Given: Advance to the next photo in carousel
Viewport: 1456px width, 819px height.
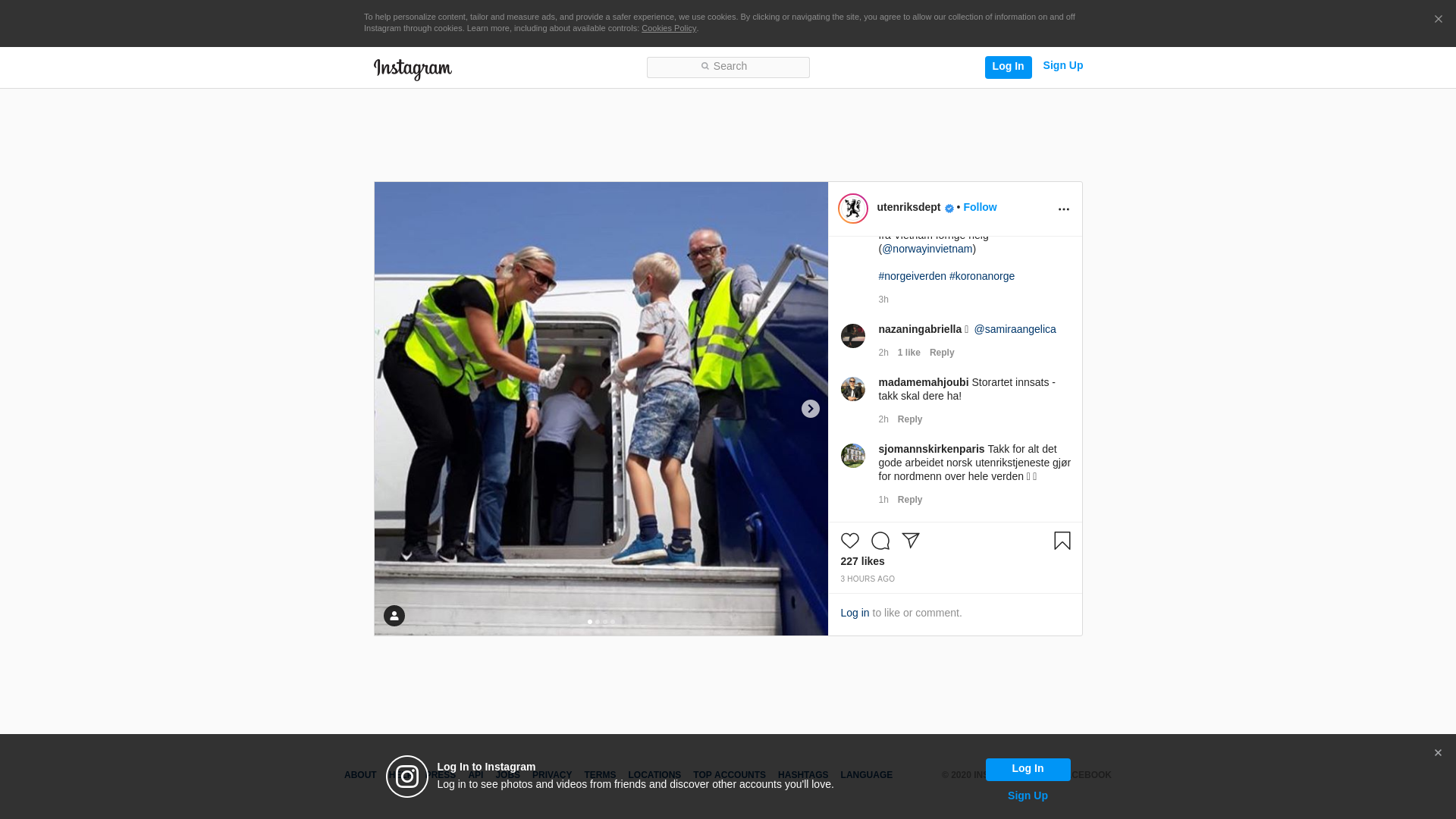Looking at the screenshot, I should (810, 409).
